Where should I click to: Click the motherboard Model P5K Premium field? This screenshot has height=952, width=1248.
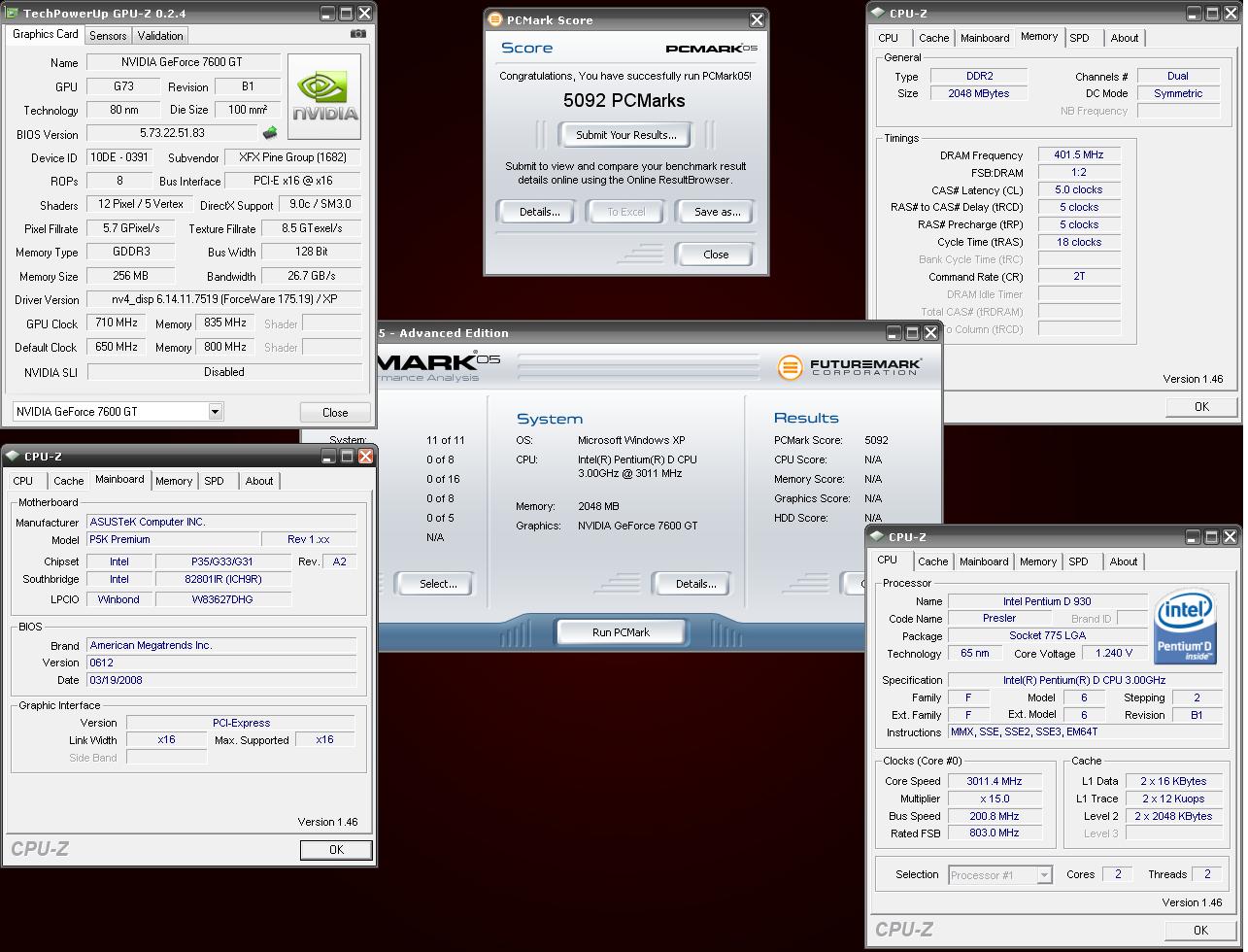173,539
